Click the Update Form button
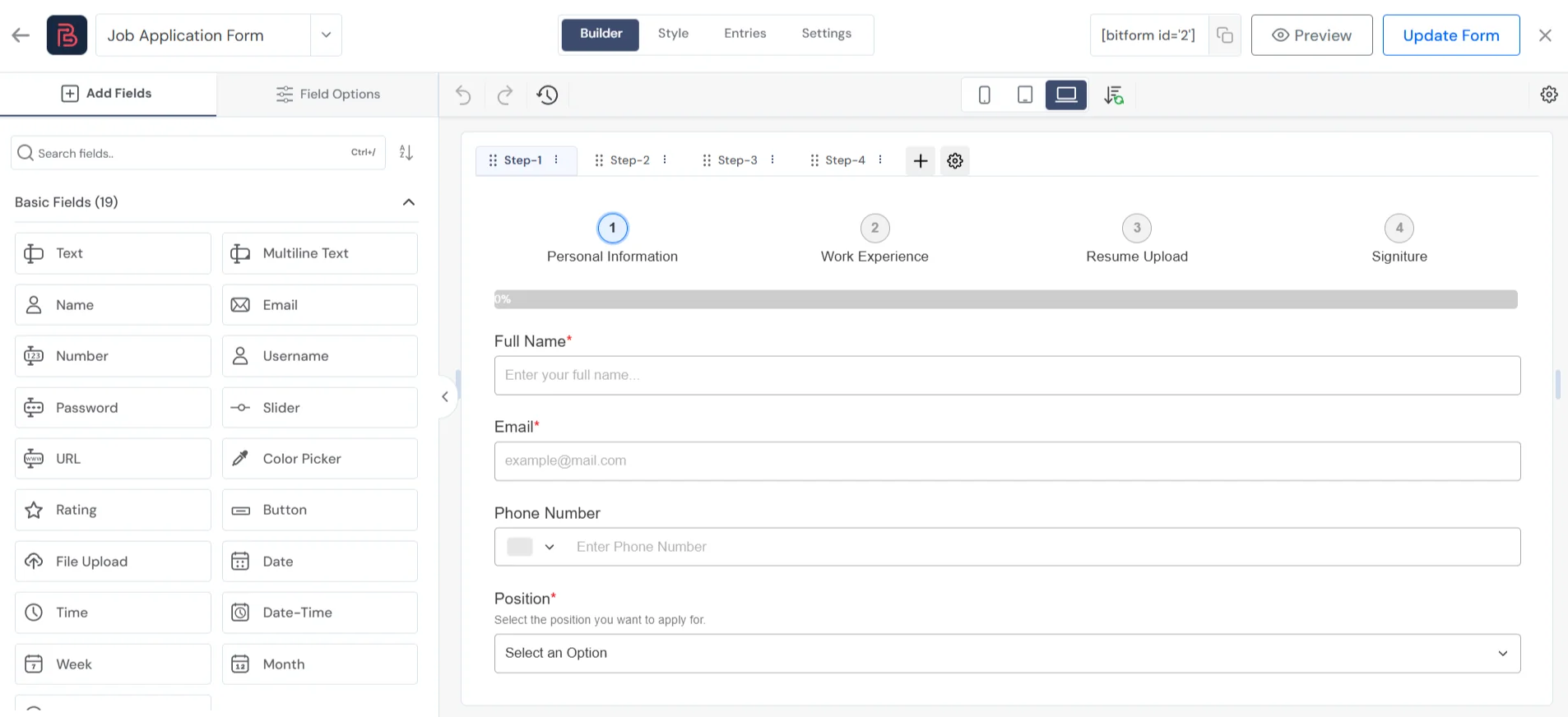The image size is (1568, 717). [x=1451, y=35]
